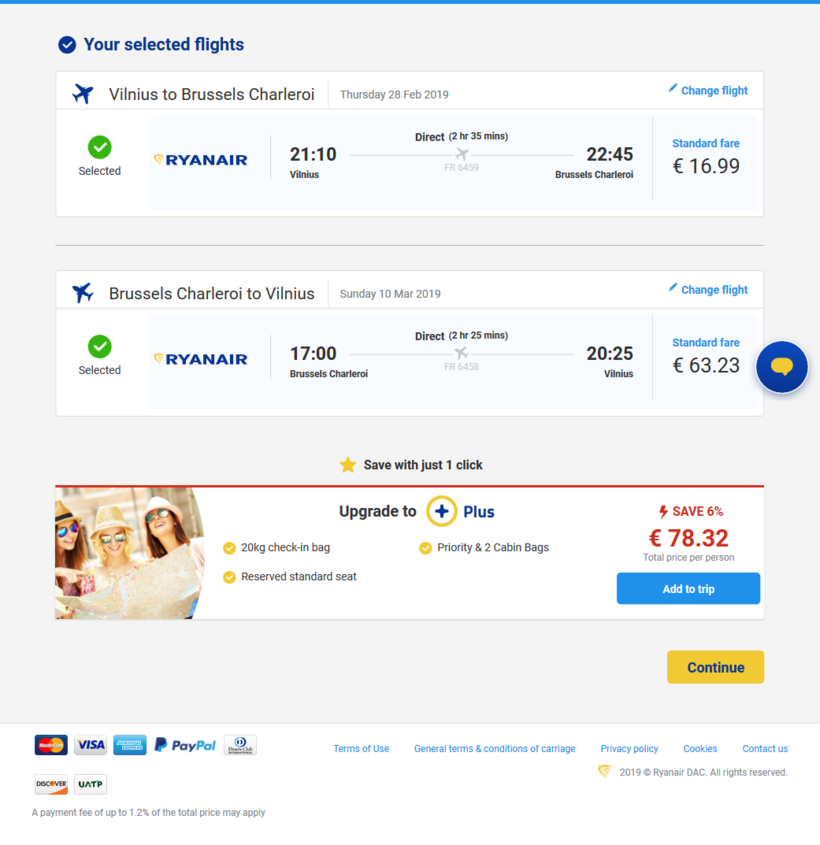Click the PayPal payment icon

(x=185, y=745)
